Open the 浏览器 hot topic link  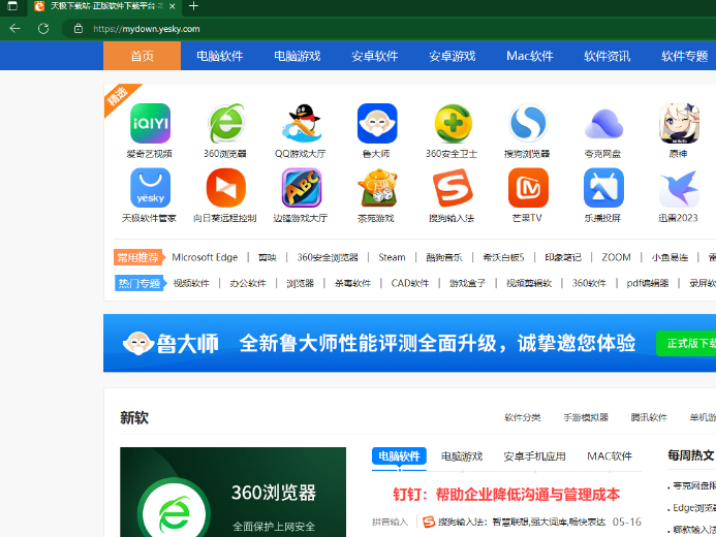[x=300, y=283]
